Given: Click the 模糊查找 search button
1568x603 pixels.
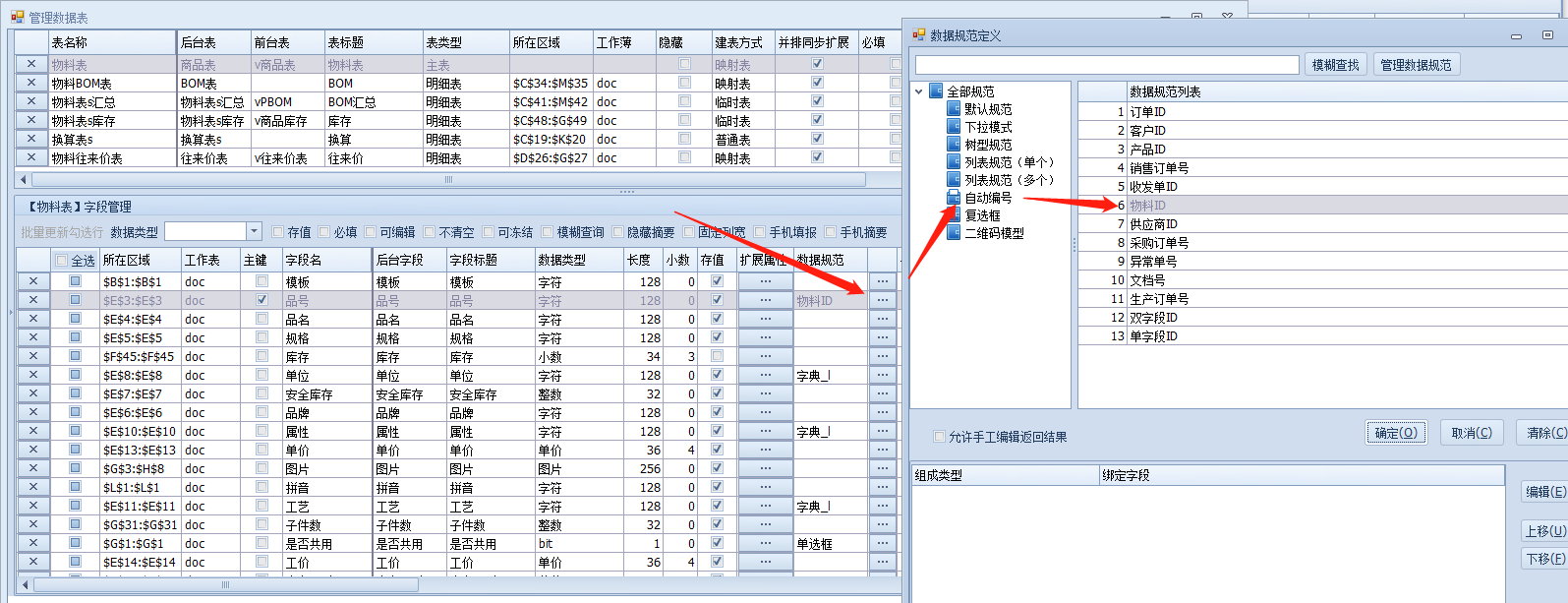Looking at the screenshot, I should 1335,65.
